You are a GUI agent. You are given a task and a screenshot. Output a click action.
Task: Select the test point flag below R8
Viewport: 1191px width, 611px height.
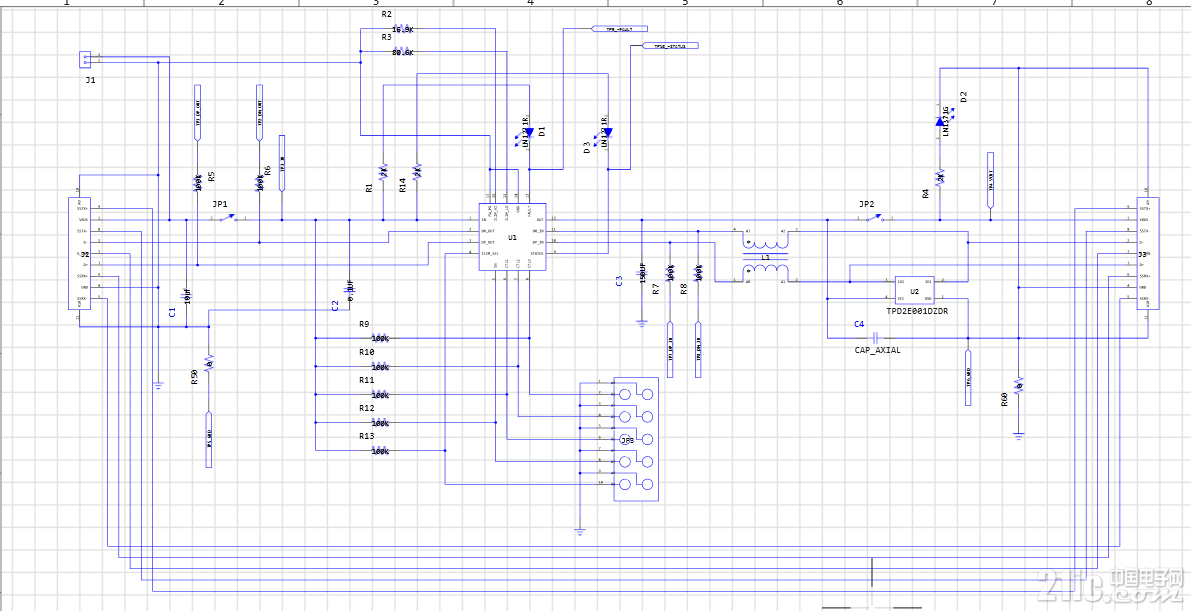(697, 350)
